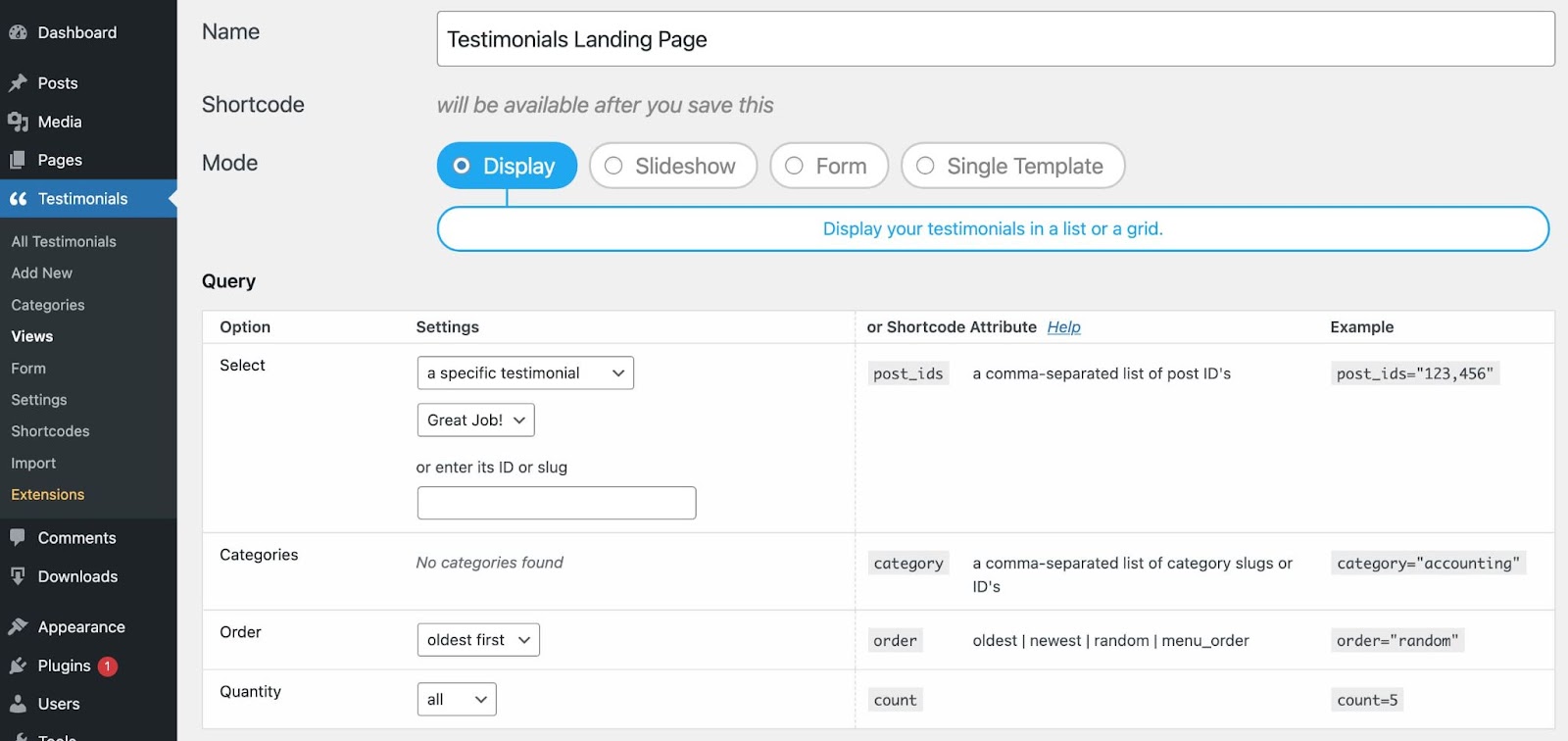Open the 'oldest first' order dropdown

click(478, 640)
